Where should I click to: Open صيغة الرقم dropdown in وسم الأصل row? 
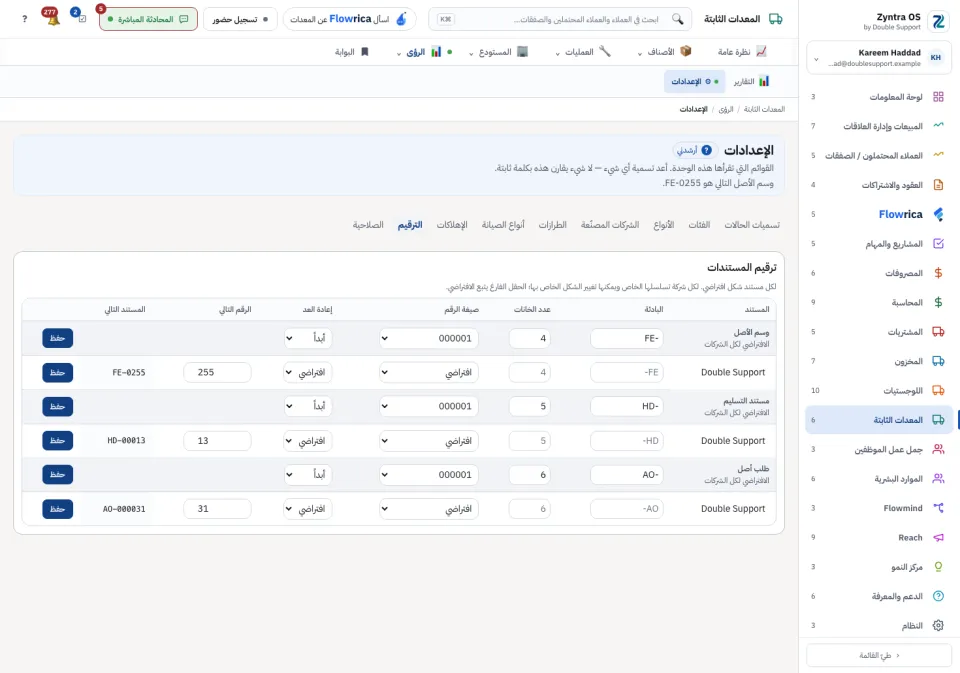click(429, 338)
